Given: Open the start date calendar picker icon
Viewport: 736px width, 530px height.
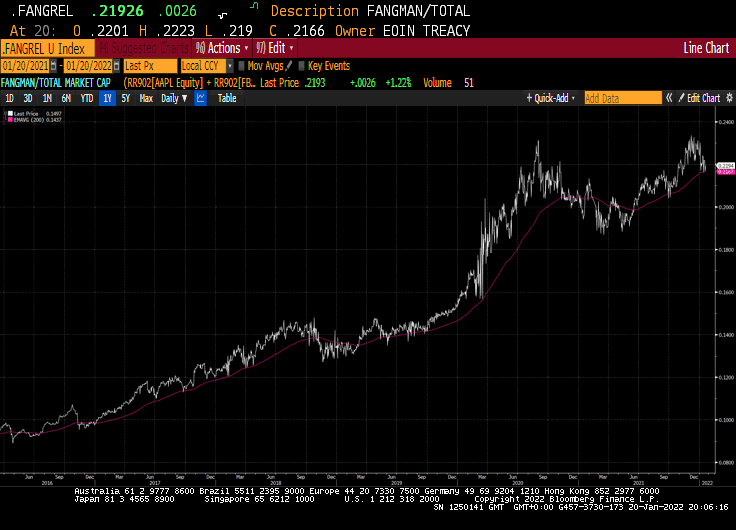Looking at the screenshot, I should point(54,66).
